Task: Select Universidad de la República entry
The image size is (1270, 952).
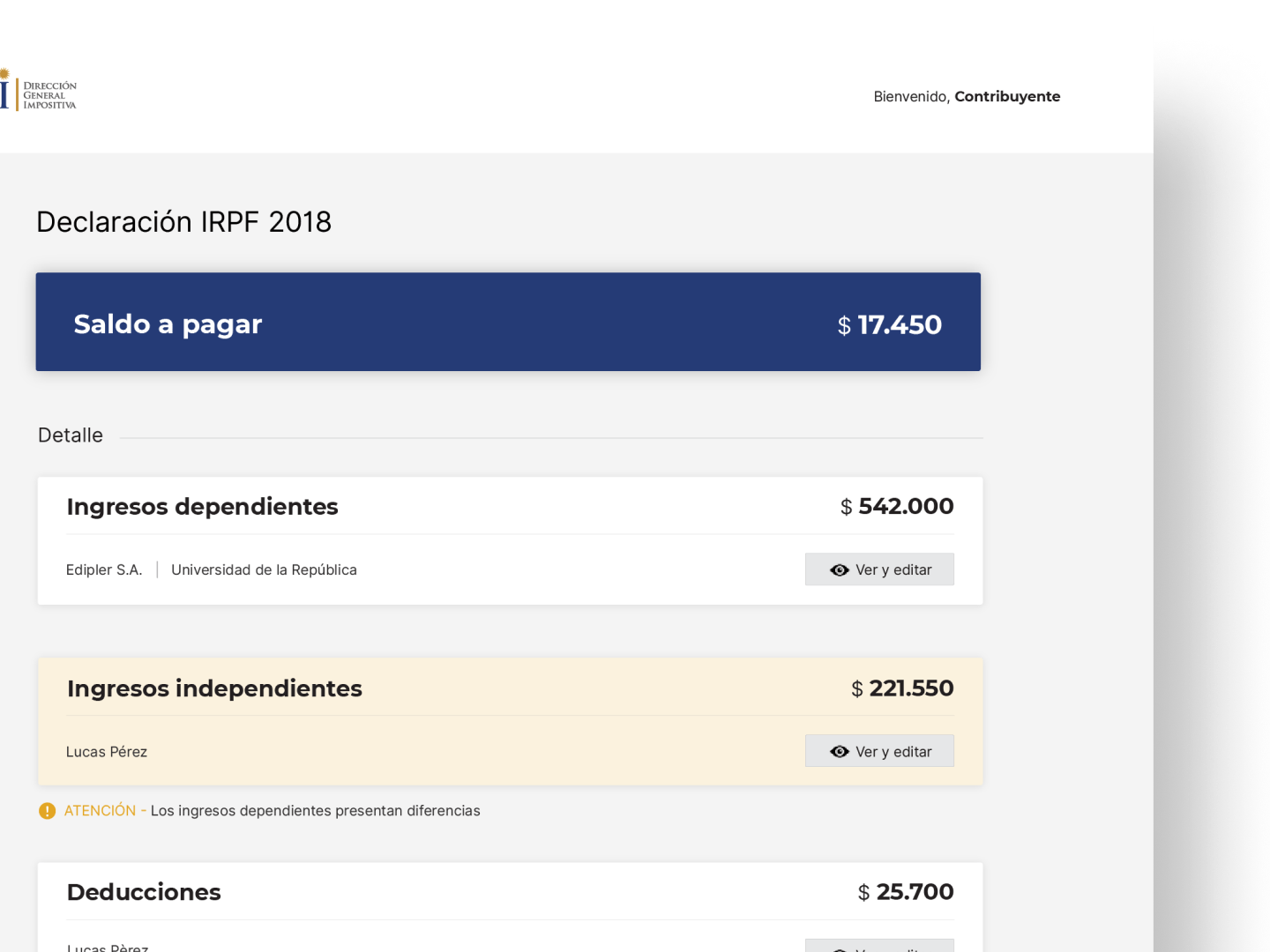Action: click(264, 570)
